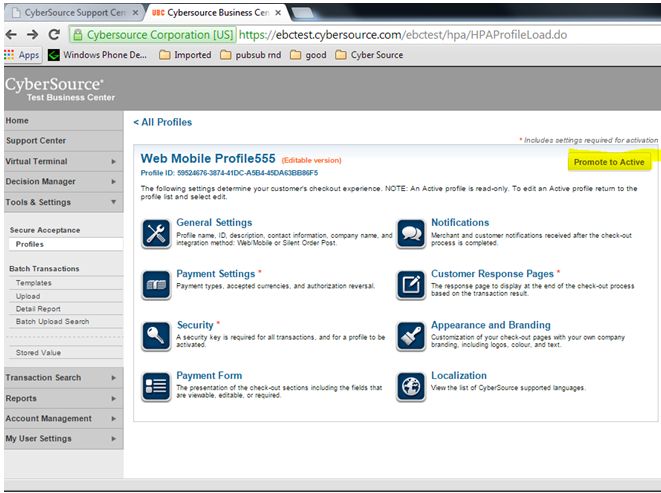This screenshot has height=493, width=661.
Task: Open the Payment Form link
Action: tap(209, 376)
